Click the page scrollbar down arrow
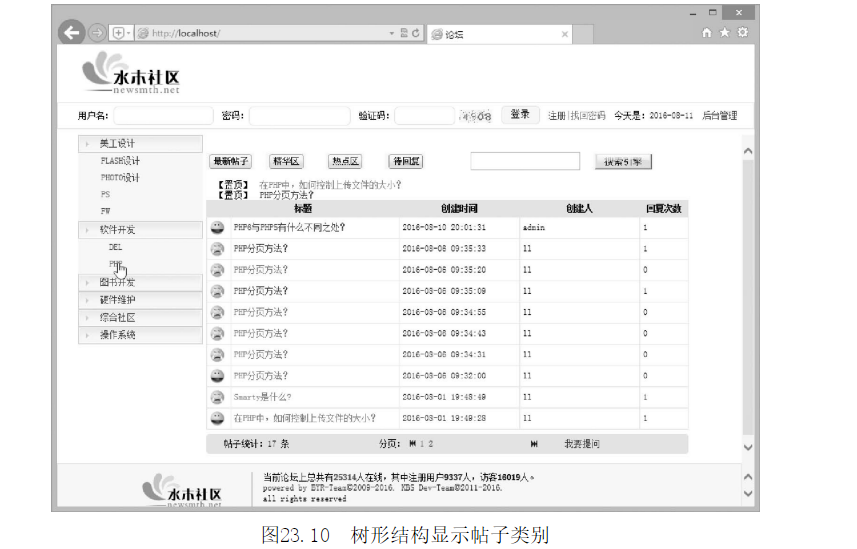 747,447
